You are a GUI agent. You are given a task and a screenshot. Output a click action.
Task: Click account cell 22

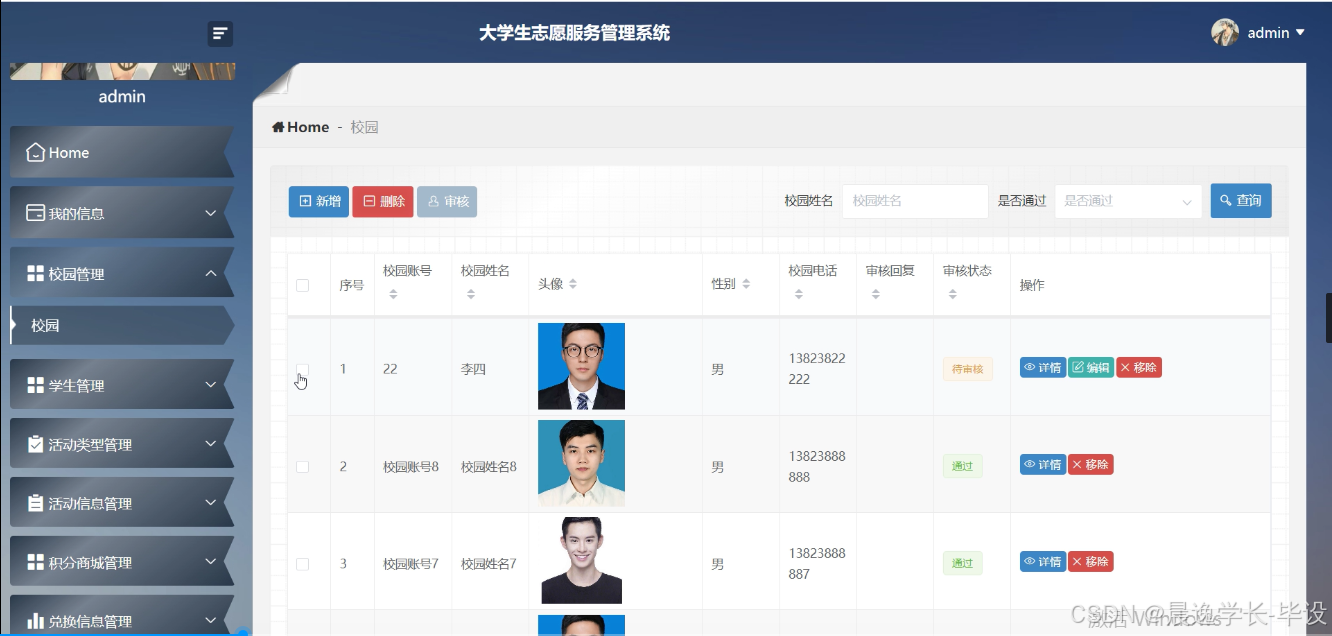[390, 369]
